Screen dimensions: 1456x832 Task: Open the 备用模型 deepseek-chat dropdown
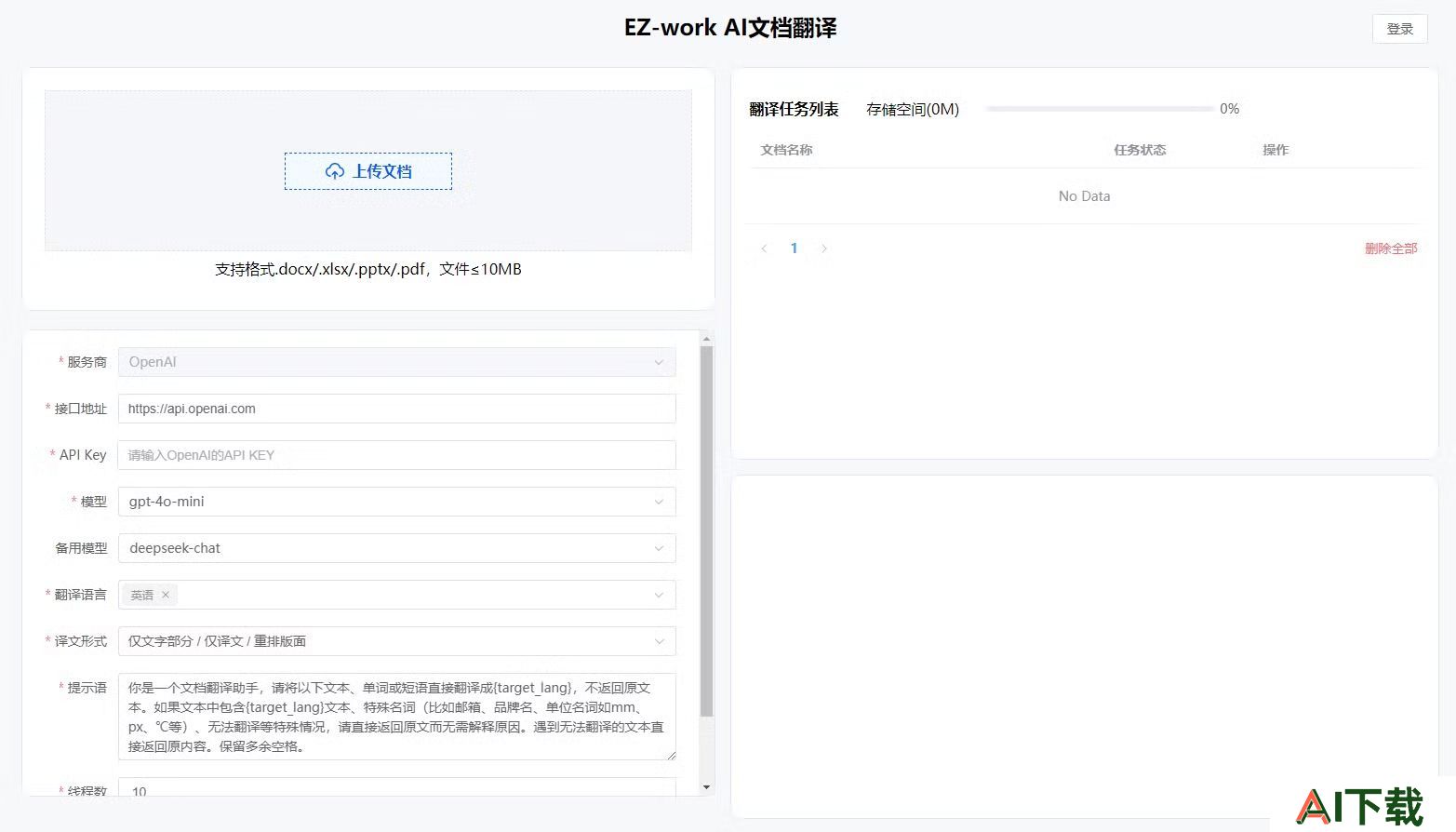pos(396,548)
